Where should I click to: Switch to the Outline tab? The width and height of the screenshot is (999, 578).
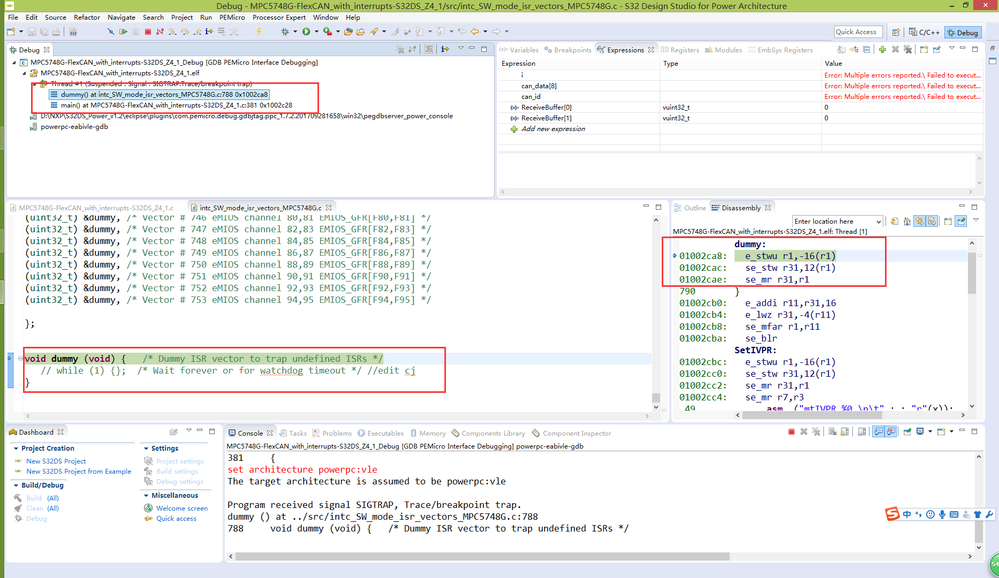(x=690, y=208)
